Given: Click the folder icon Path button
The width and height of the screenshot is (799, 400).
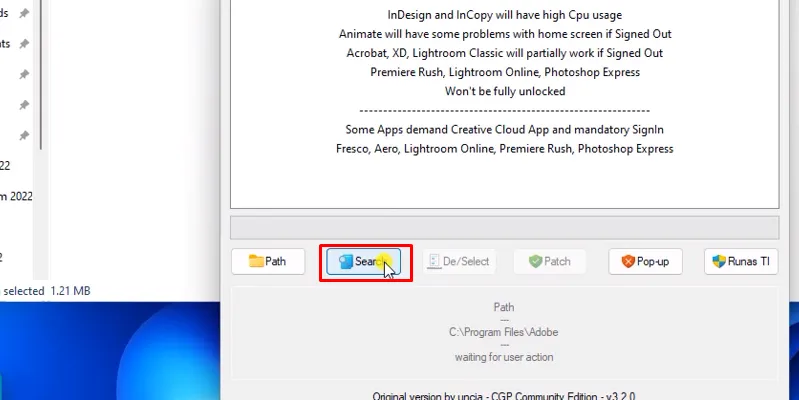Looking at the screenshot, I should tap(267, 262).
